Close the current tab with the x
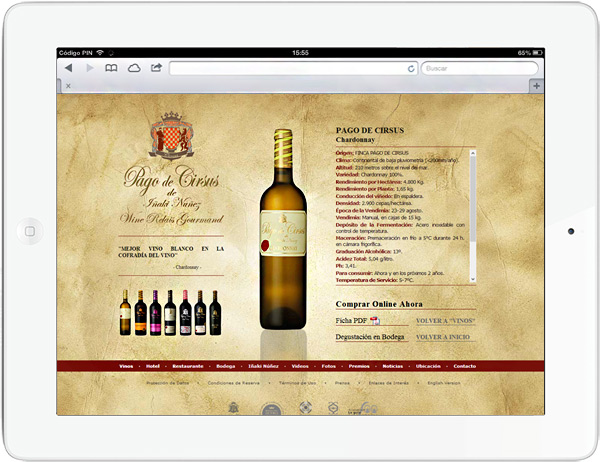 tap(67, 86)
